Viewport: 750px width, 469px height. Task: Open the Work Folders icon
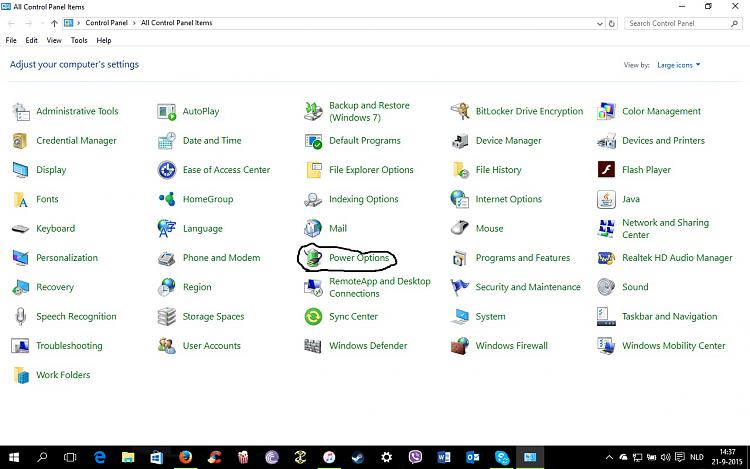21,375
